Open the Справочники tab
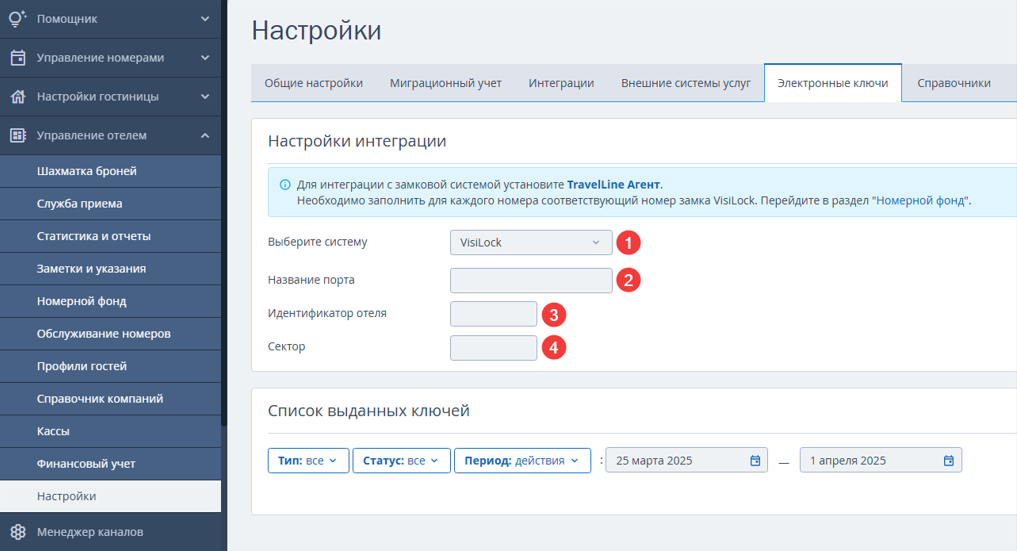 953,83
